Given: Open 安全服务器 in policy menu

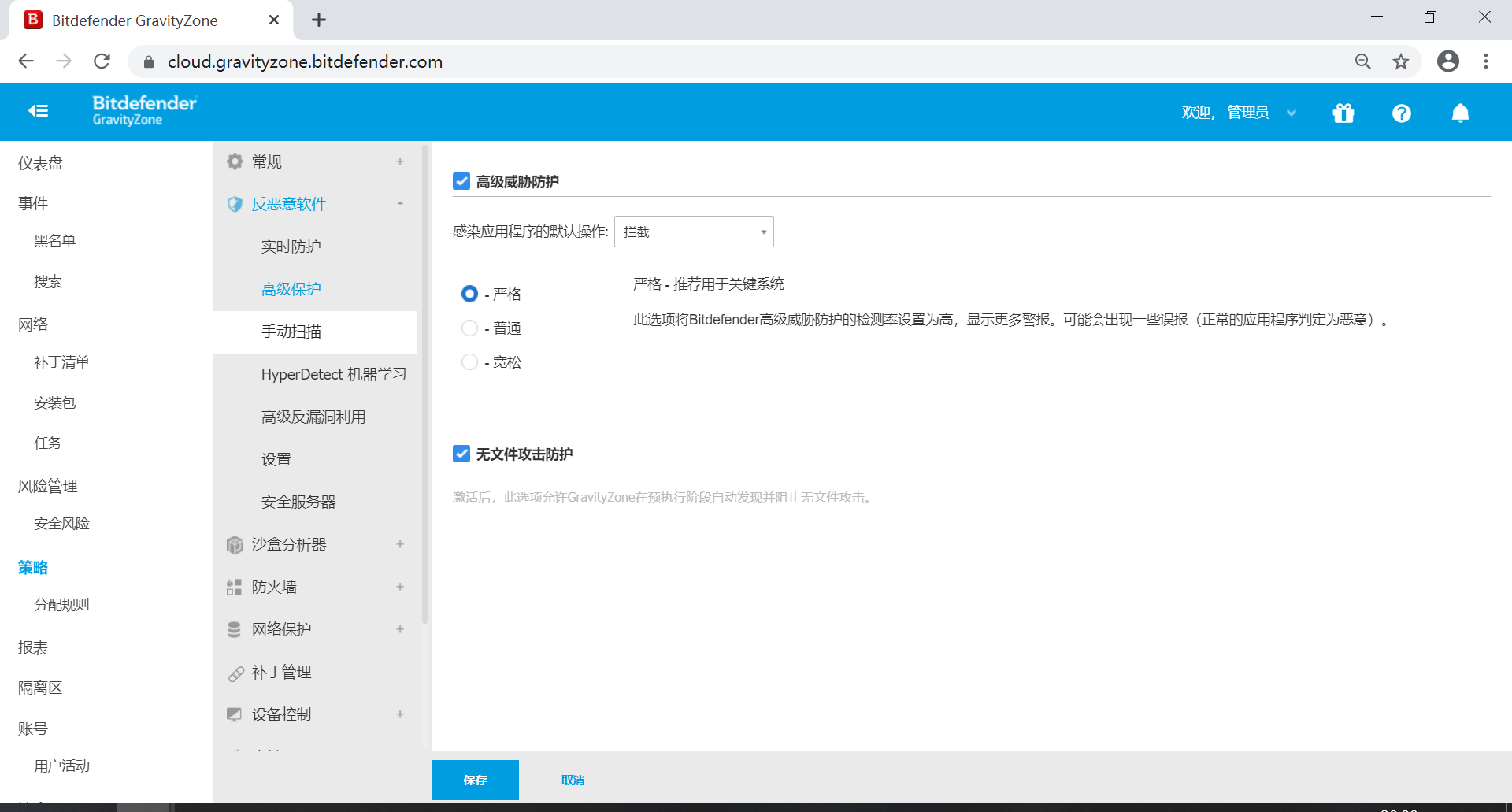Looking at the screenshot, I should pyautogui.click(x=298, y=502).
